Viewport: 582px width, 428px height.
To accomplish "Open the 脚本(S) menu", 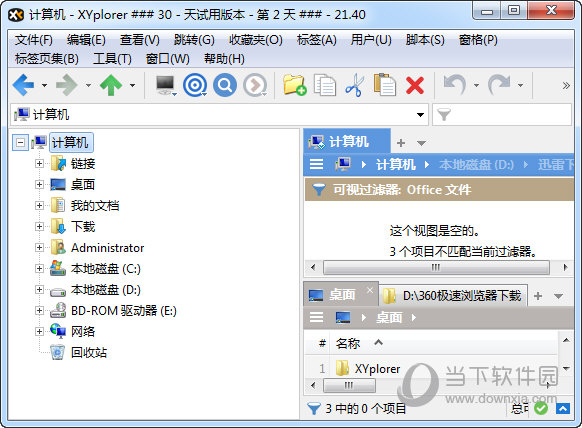I will pos(425,40).
